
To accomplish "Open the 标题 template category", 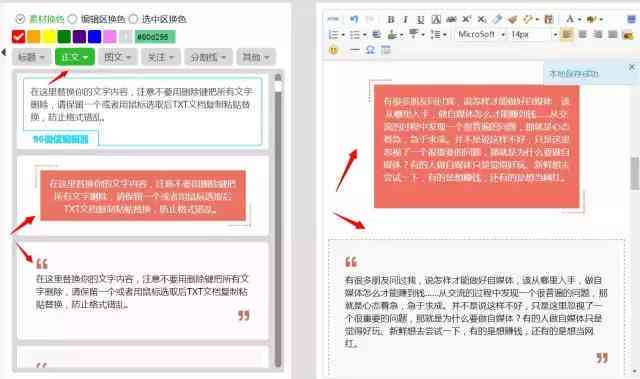I will click(31, 57).
